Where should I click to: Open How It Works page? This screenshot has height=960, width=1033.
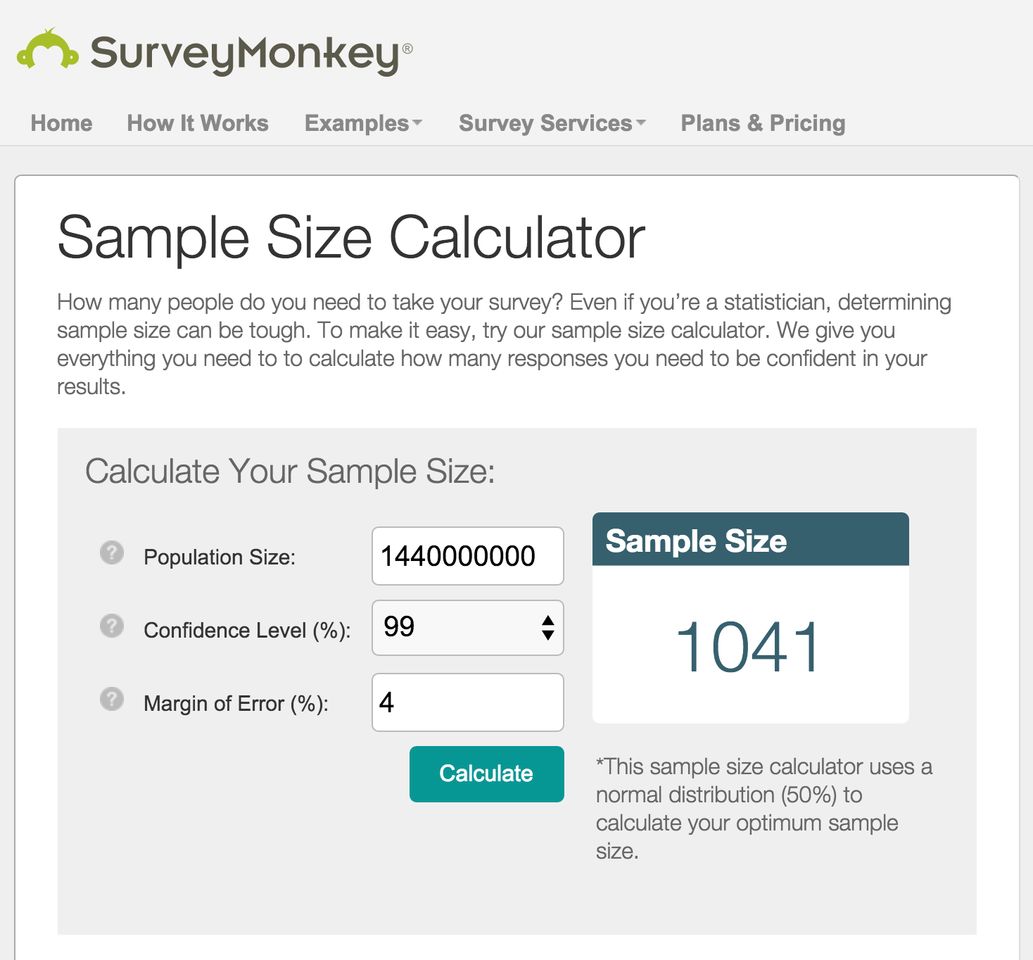coord(198,123)
